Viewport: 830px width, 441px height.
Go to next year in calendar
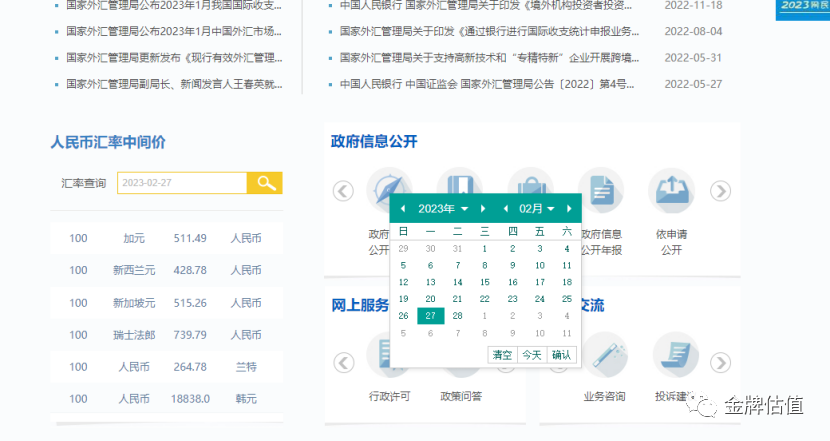tap(483, 209)
